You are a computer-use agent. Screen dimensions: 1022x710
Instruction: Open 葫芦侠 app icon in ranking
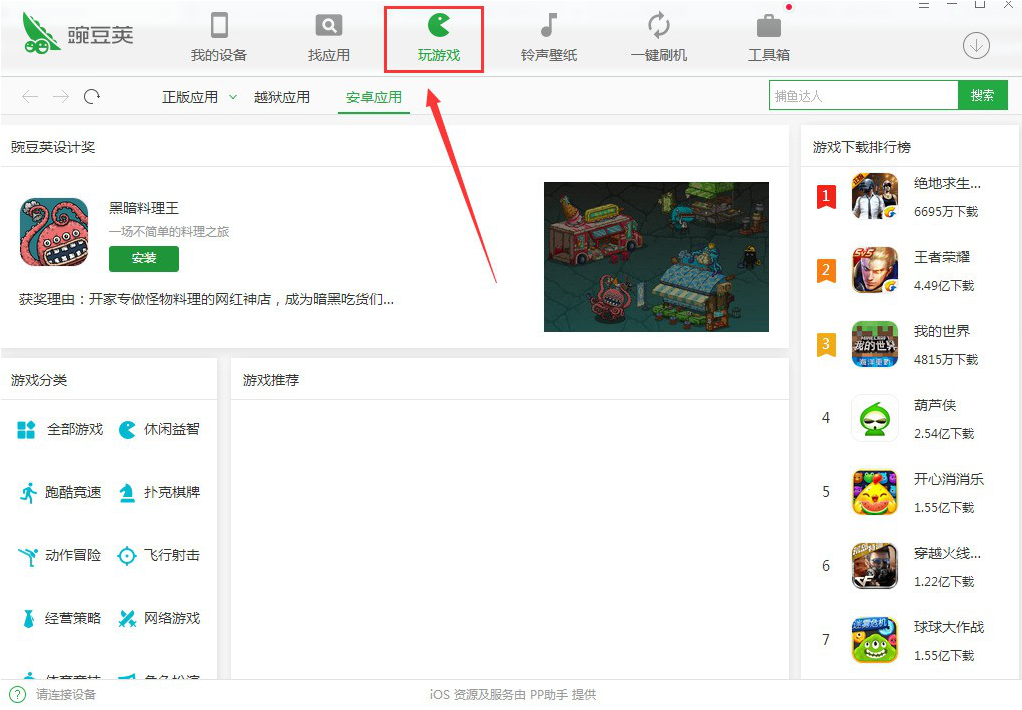875,418
